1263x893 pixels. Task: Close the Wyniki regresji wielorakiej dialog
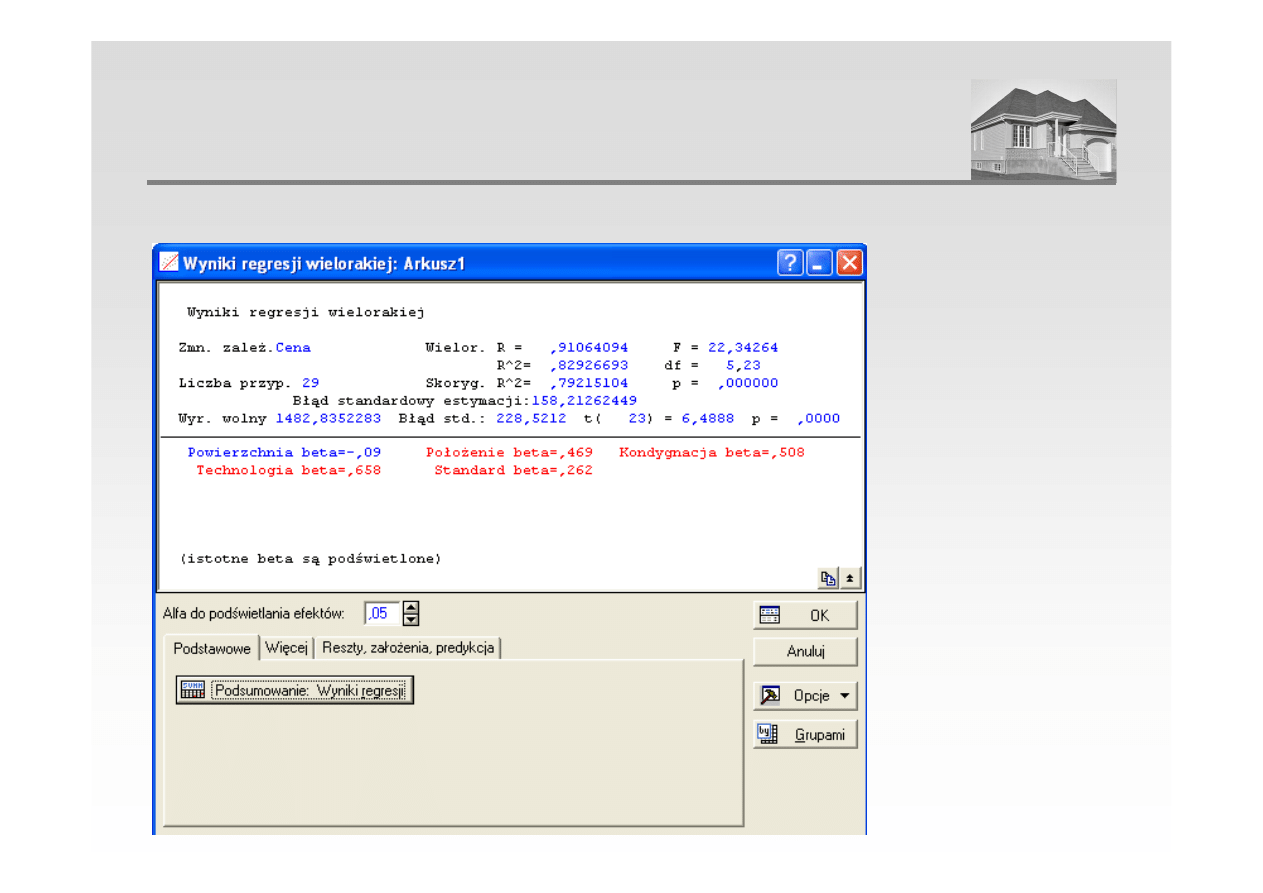[849, 263]
